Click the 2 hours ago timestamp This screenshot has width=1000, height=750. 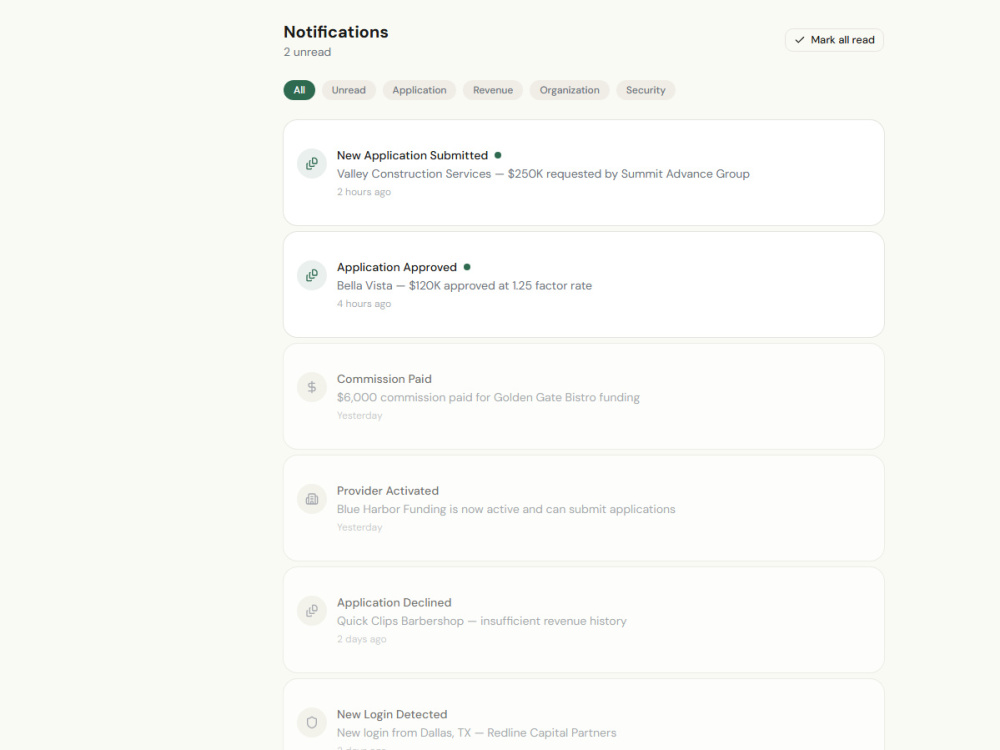[x=364, y=192]
